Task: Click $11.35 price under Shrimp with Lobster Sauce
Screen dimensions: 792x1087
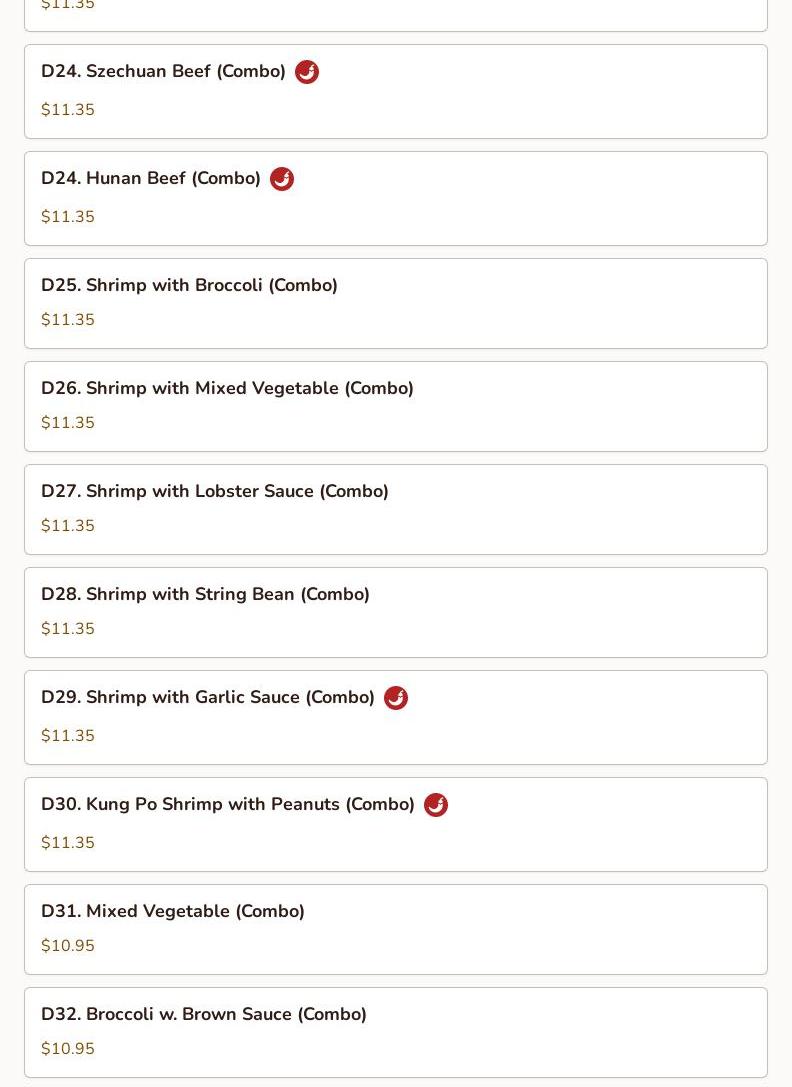Action: pyautogui.click(x=68, y=526)
